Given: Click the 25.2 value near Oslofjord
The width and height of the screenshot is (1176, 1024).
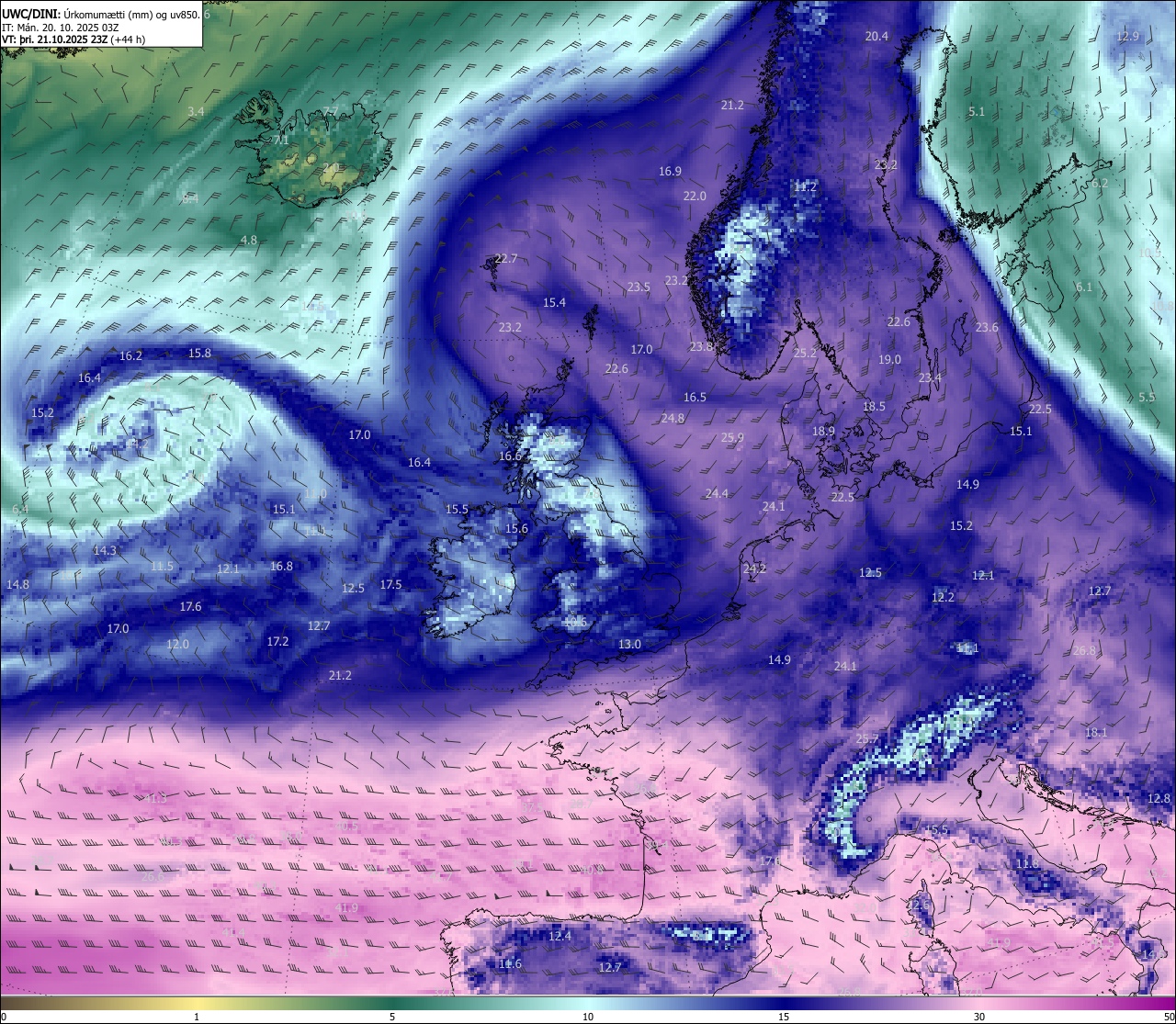Looking at the screenshot, I should coord(805,353).
